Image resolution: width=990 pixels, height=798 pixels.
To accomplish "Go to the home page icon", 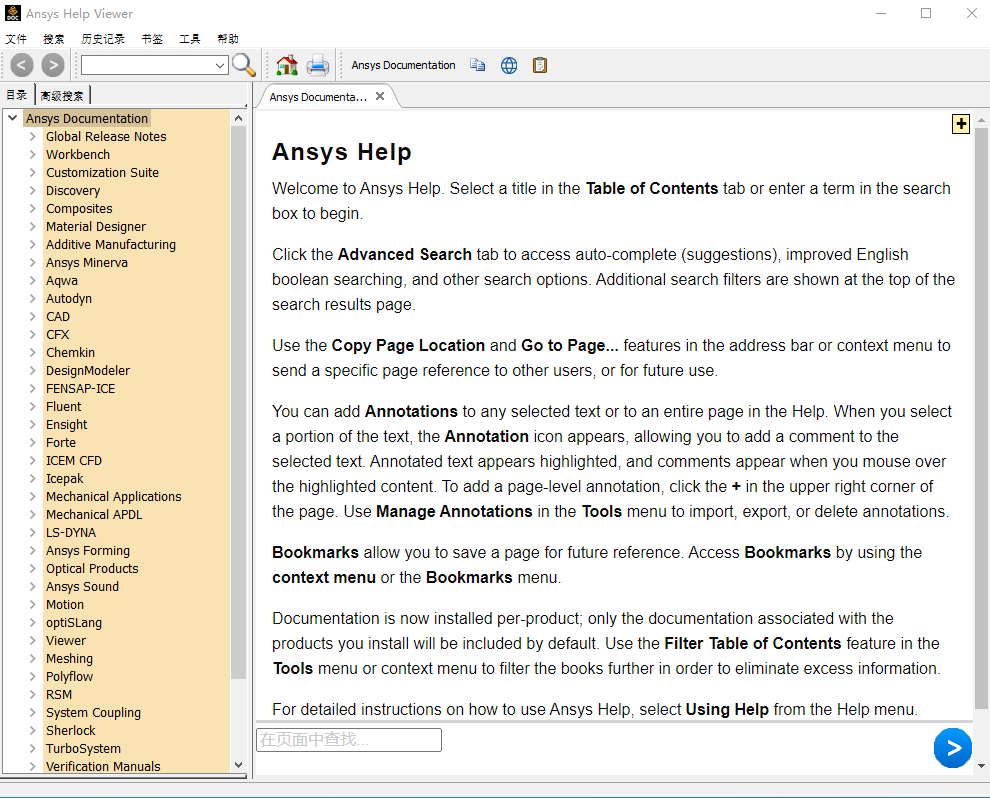I will coord(287,66).
